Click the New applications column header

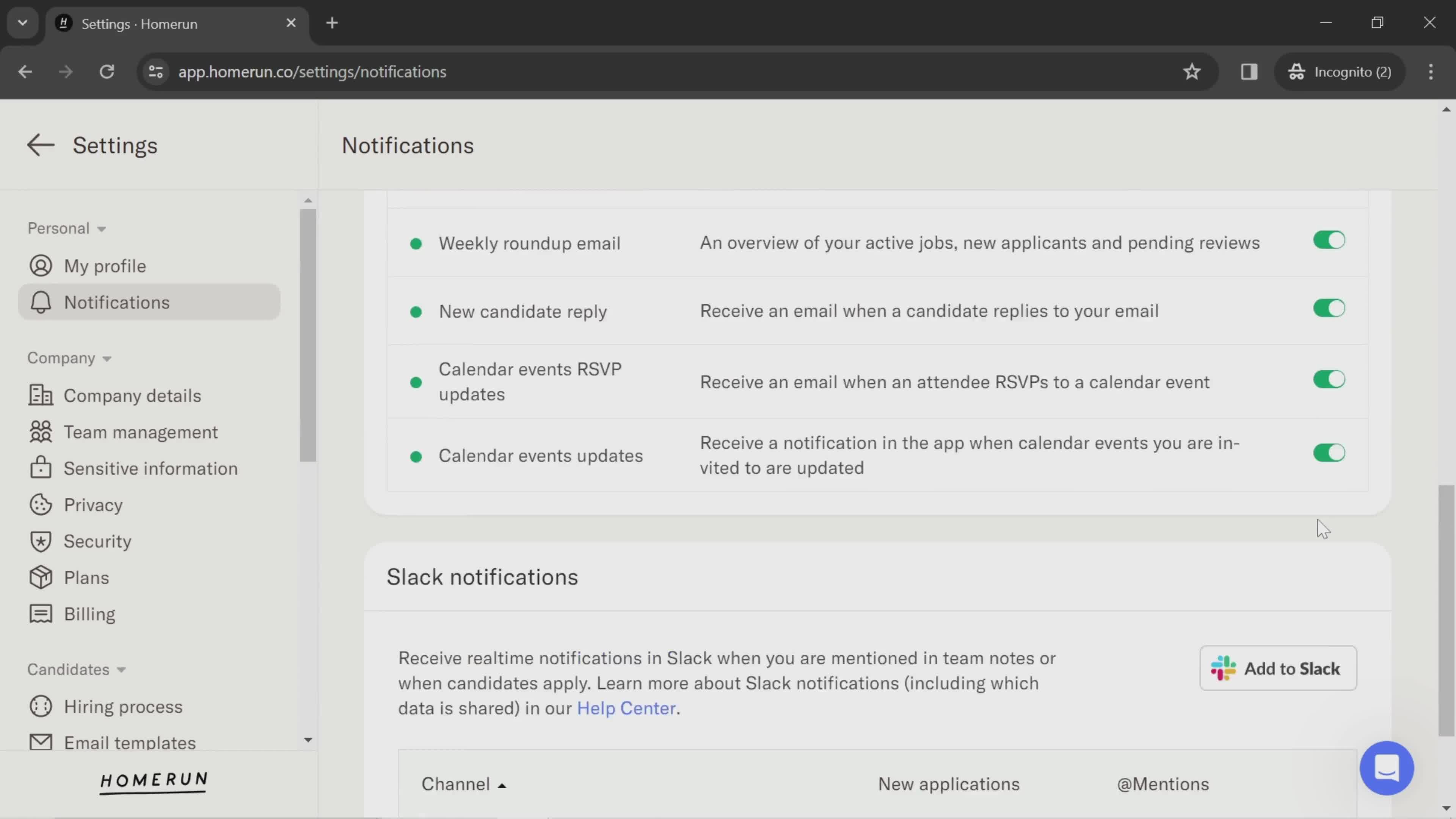pyautogui.click(x=949, y=784)
